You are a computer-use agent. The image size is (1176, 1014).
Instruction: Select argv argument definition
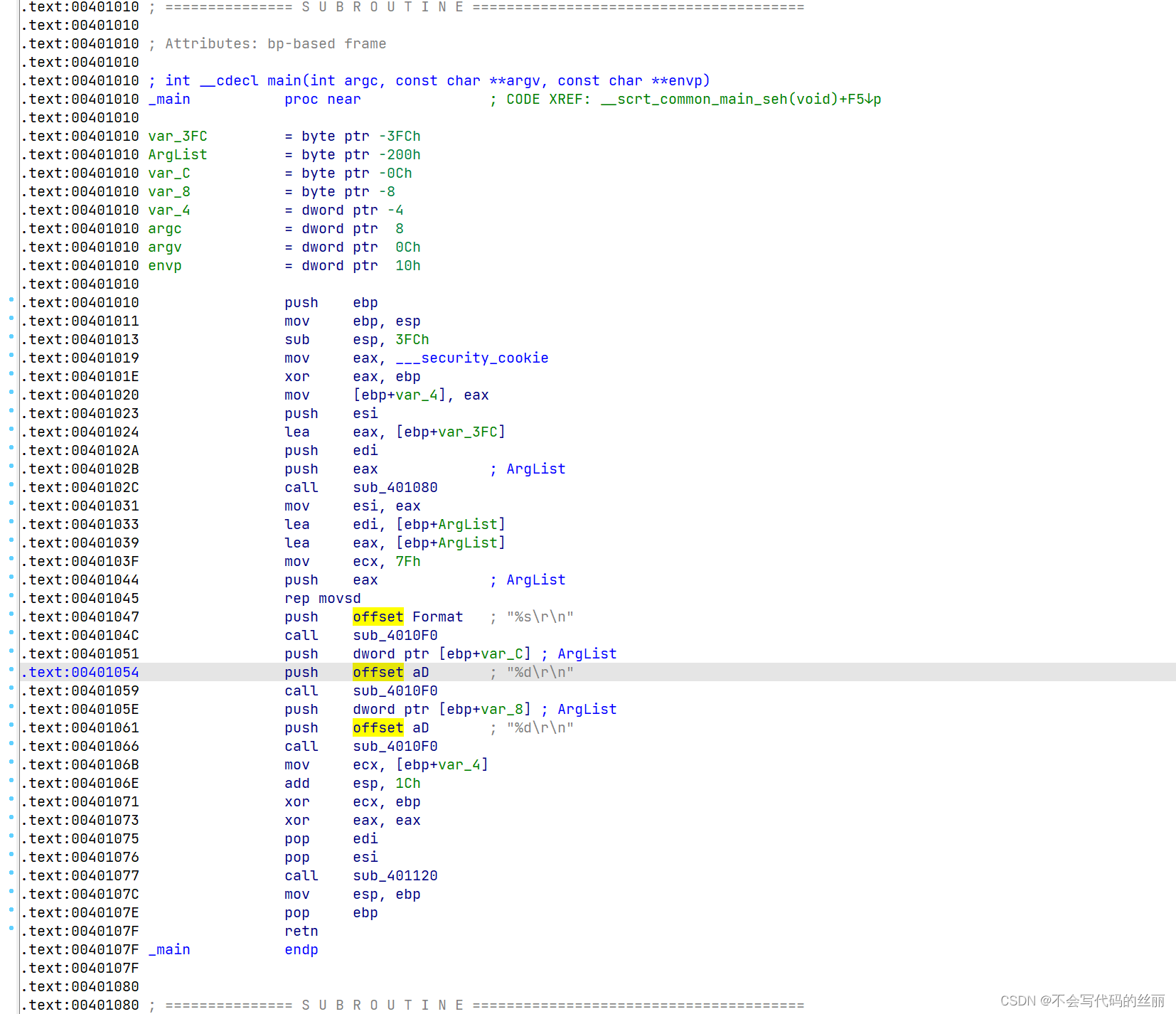284,247
